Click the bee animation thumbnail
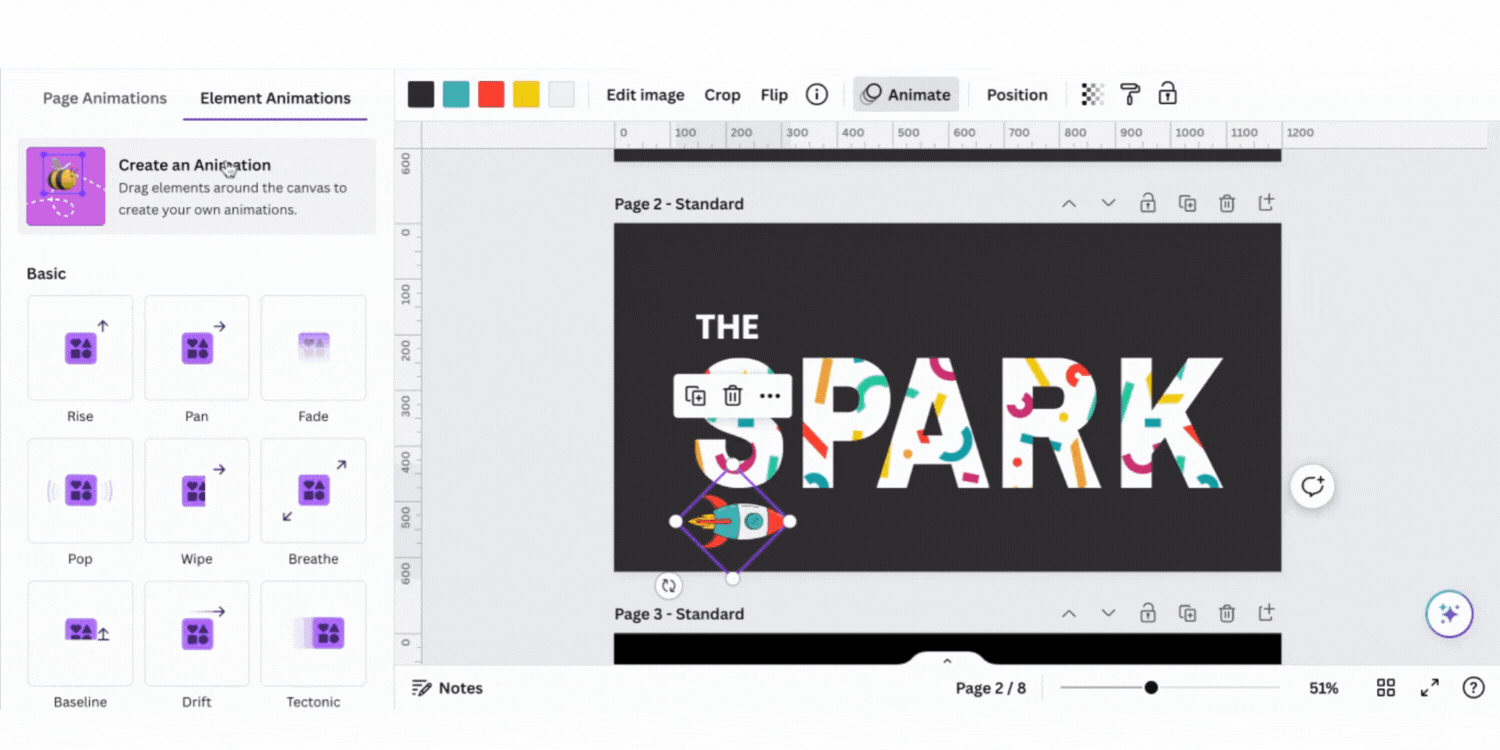The image size is (1500, 750). 66,187
